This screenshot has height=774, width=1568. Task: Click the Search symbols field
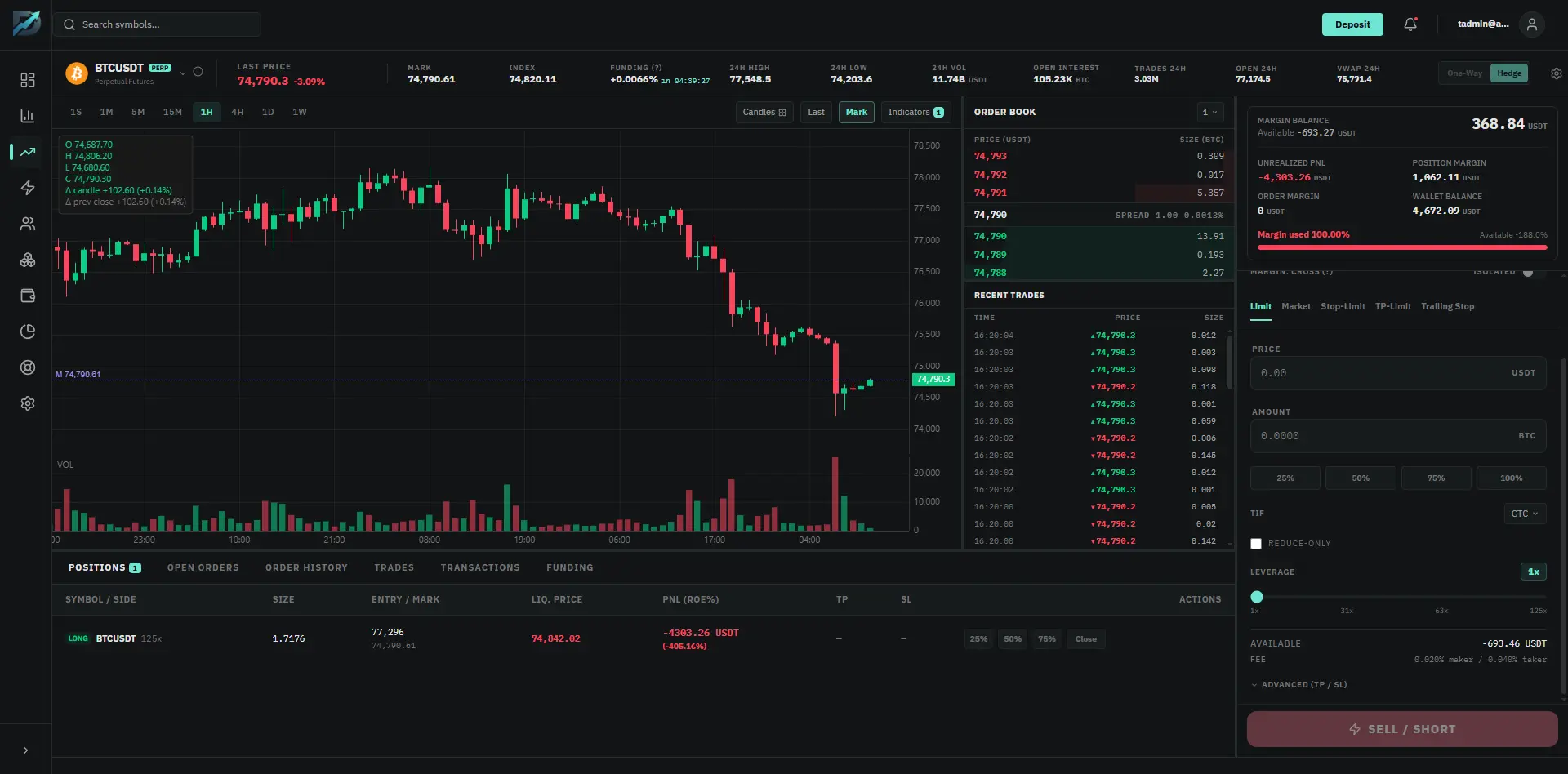[157, 24]
